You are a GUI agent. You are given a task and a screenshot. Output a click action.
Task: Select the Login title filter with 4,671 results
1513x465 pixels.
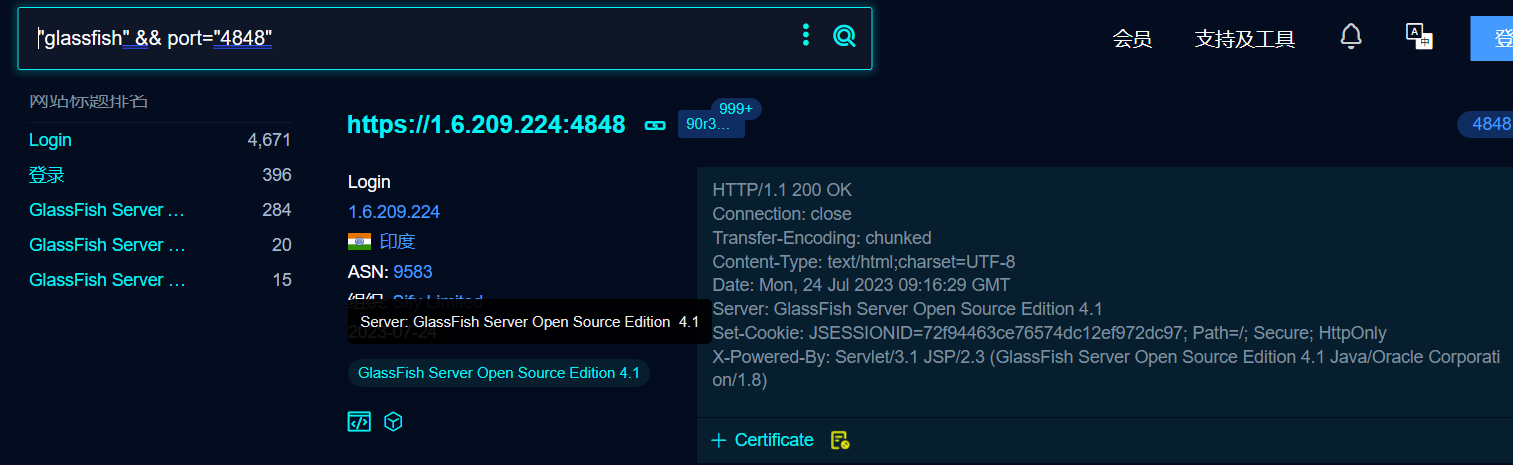(51, 140)
